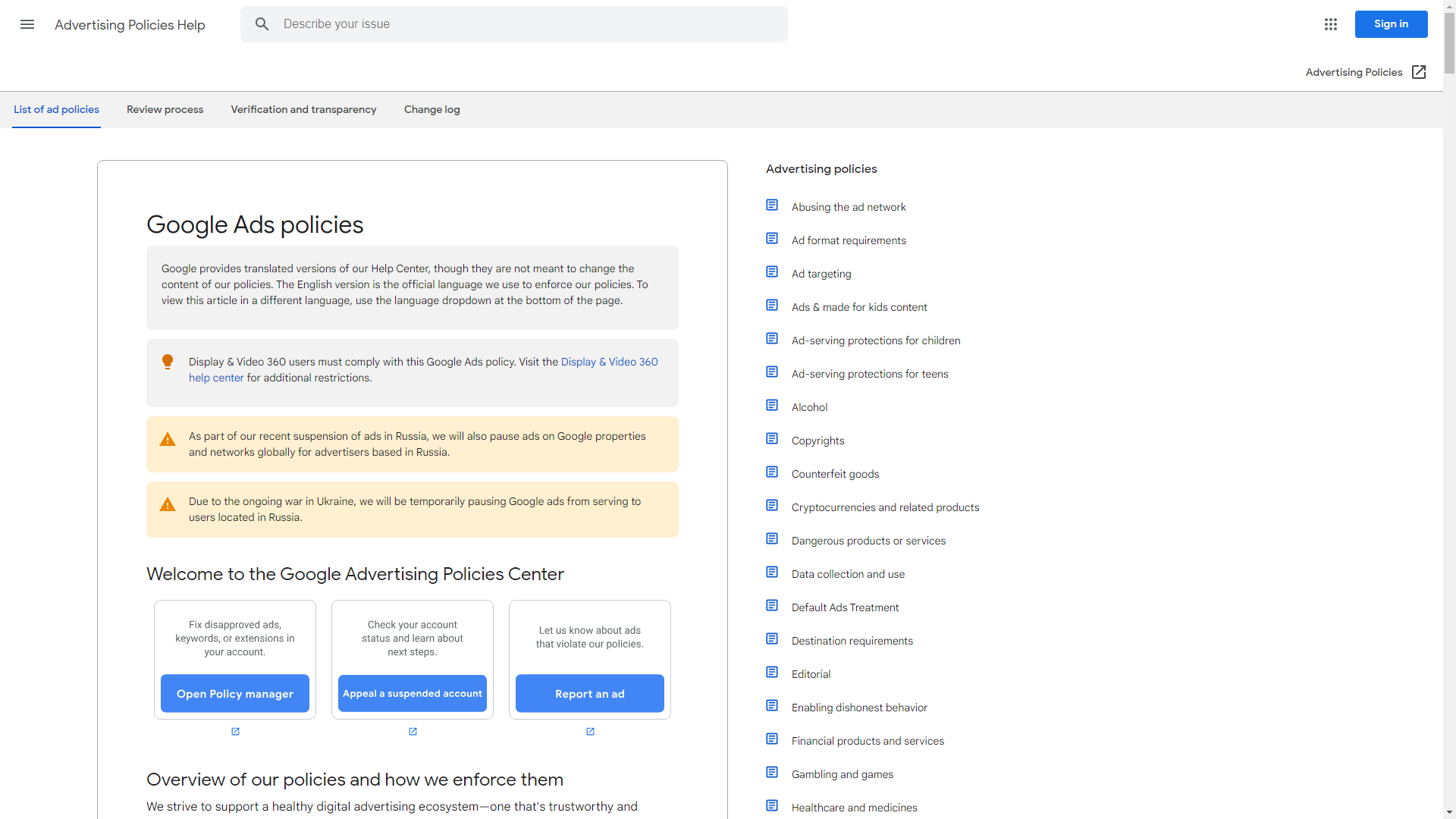The image size is (1456, 819).
Task: Open the Display & Video 360 help center link
Action: tap(609, 362)
